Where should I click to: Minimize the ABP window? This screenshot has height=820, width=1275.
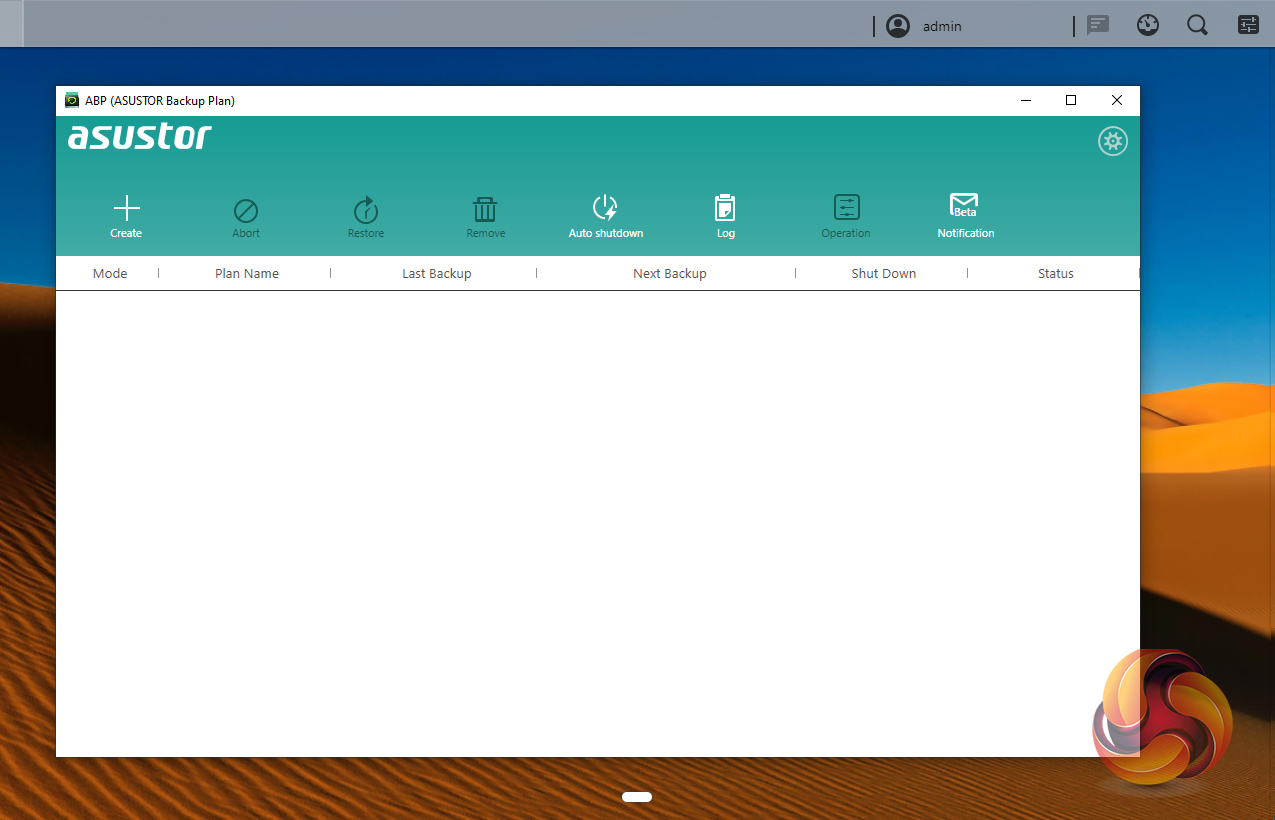1026,100
